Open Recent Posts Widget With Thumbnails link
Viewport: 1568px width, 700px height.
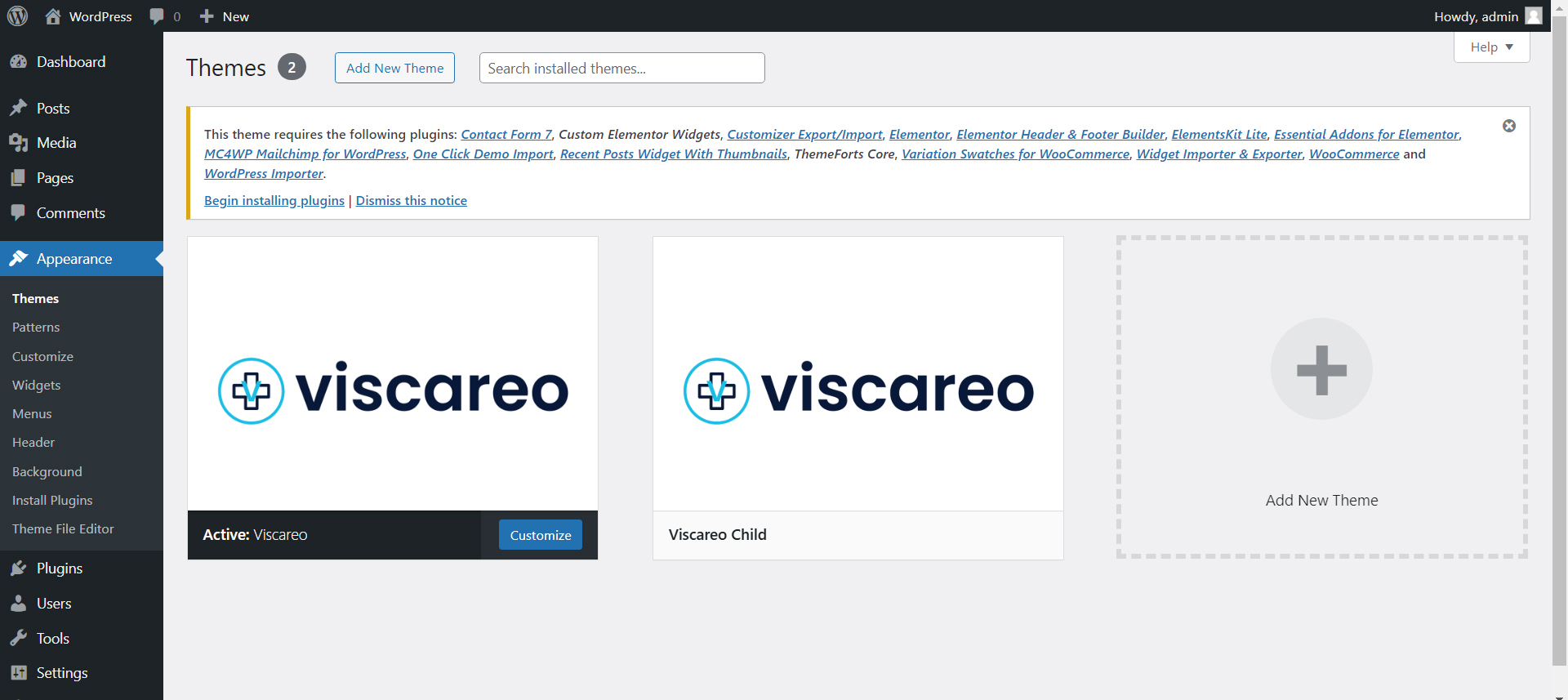tap(674, 154)
